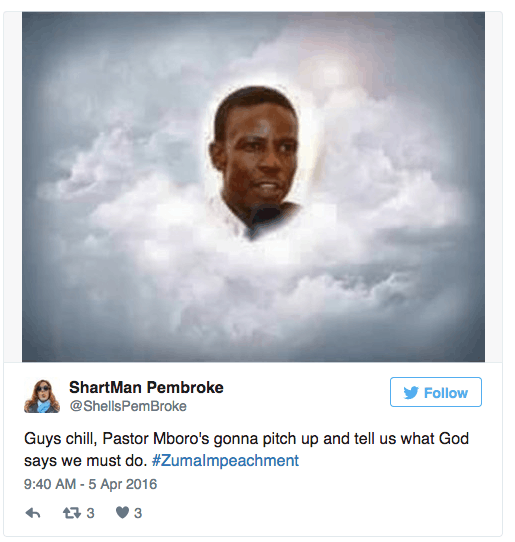Open the #ZumaImpeachment hashtag

(225, 460)
